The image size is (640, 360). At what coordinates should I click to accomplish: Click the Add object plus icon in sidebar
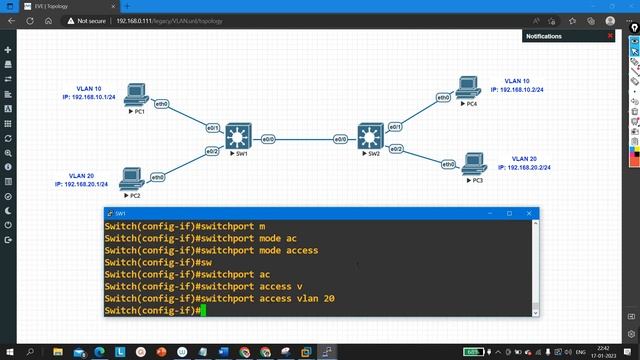8,50
